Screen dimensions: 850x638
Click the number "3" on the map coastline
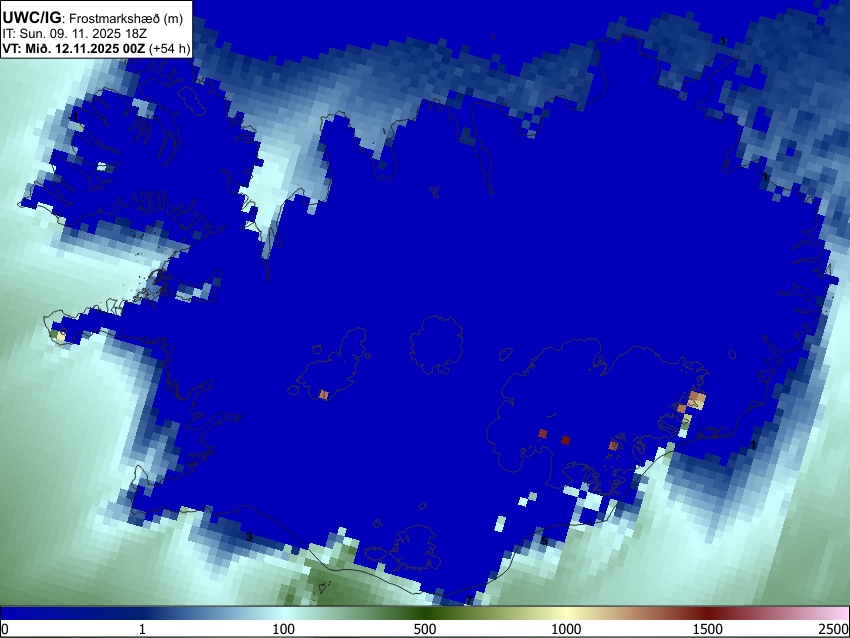point(249,537)
